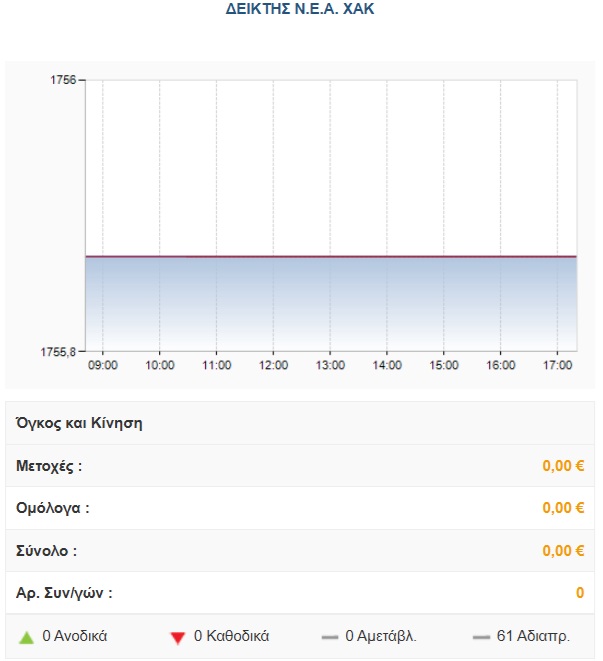This screenshot has height=661, width=603.
Task: Click the Ομόλογα label
Action: click(53, 508)
